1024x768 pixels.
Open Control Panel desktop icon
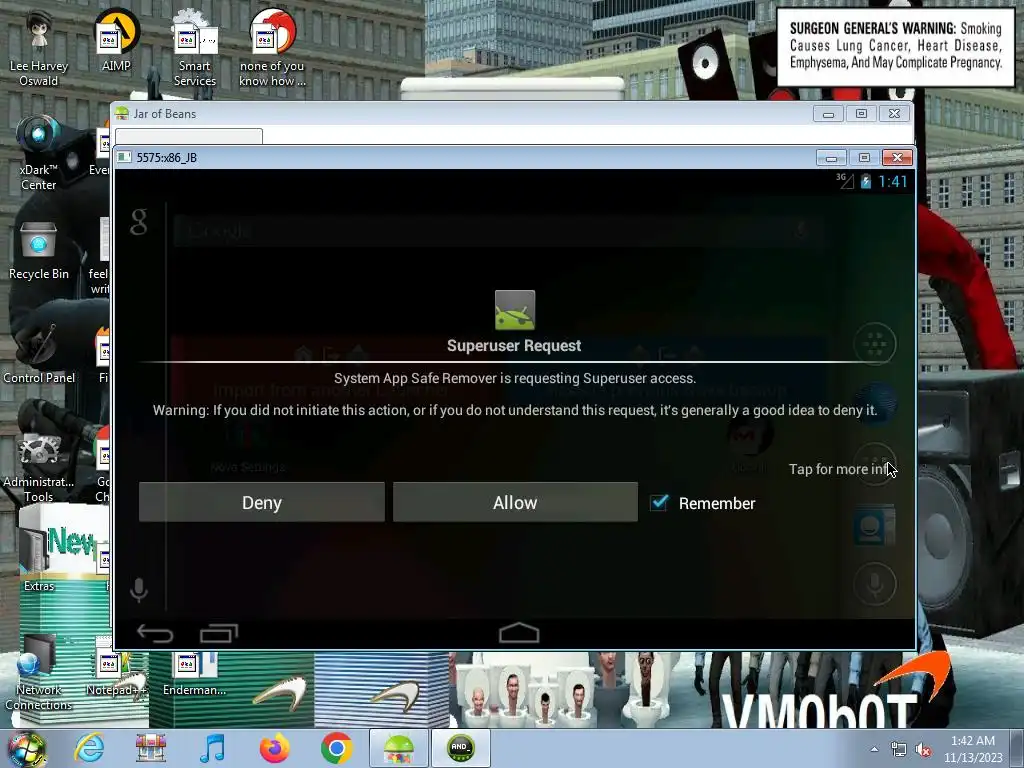point(39,354)
